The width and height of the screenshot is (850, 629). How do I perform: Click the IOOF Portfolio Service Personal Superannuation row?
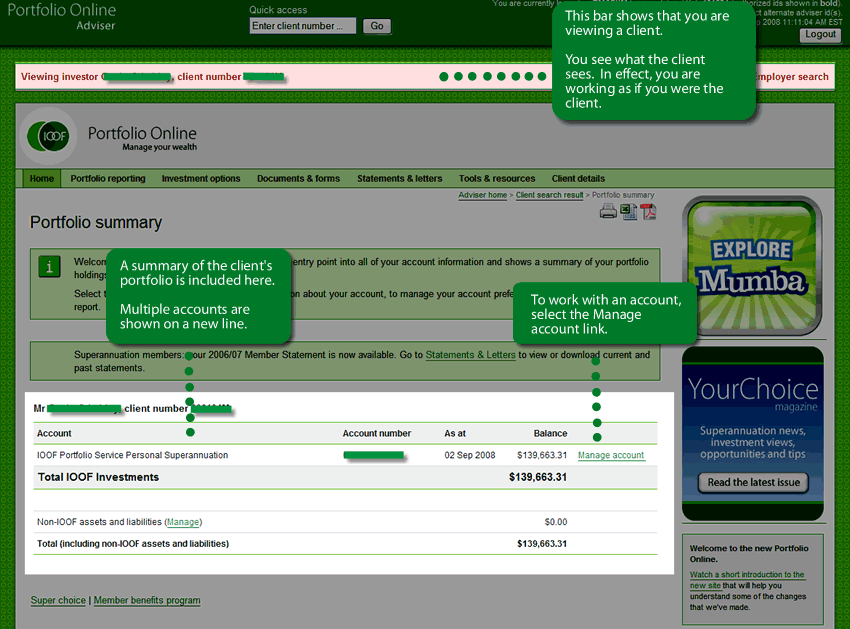point(345,455)
